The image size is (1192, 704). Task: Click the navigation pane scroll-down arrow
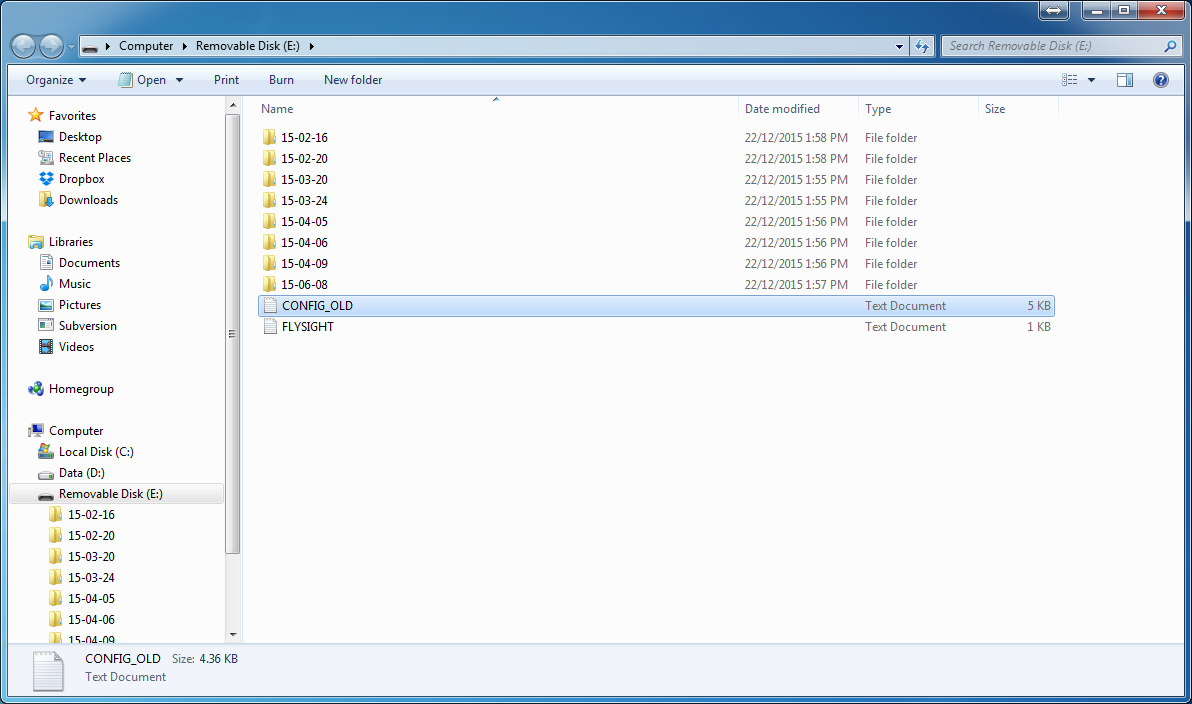click(233, 634)
